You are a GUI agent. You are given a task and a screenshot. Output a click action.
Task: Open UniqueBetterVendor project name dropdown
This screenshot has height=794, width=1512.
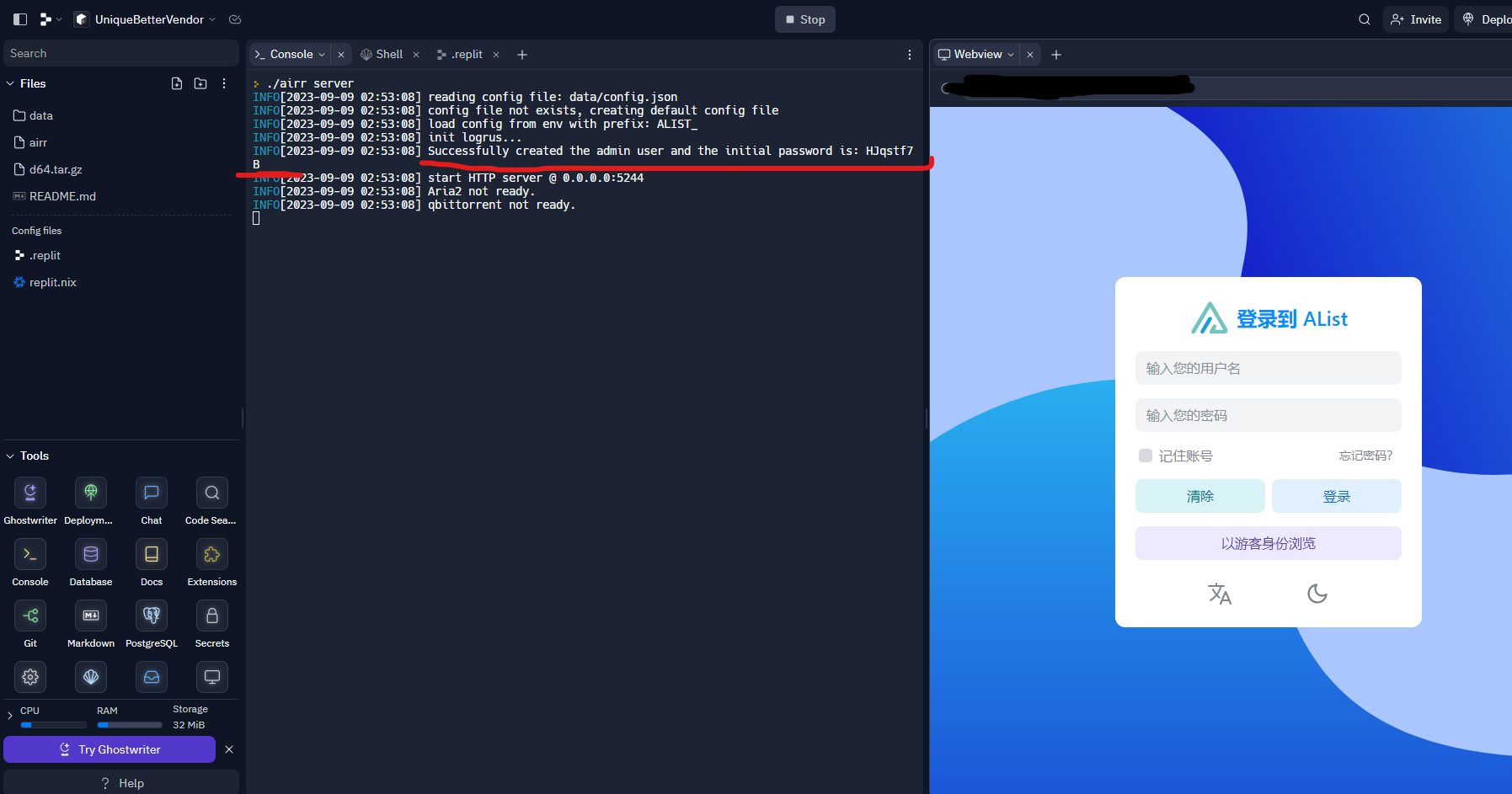click(212, 19)
